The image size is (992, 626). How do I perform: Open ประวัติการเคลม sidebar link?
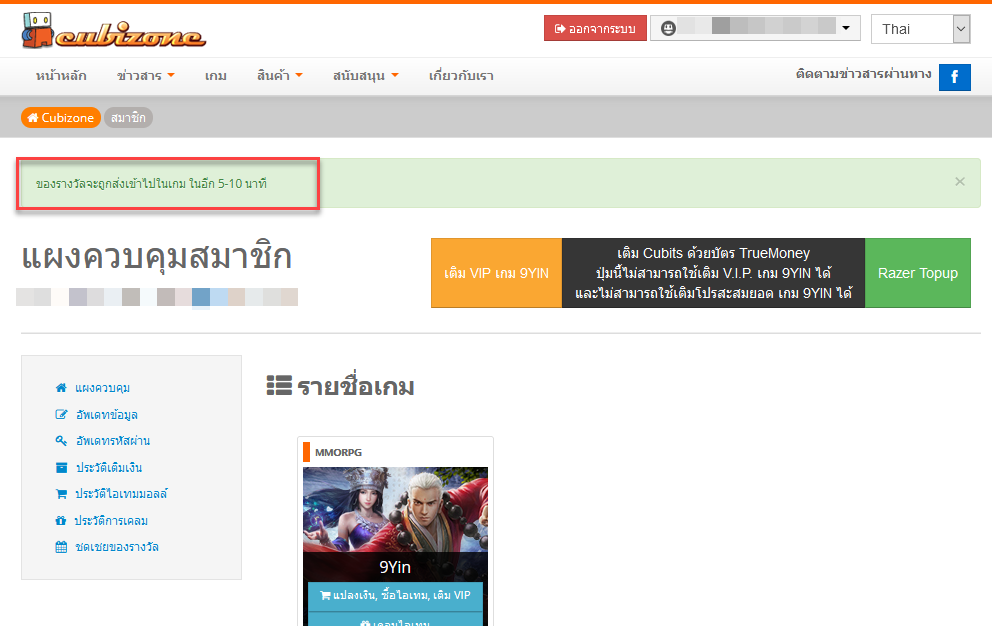click(x=111, y=520)
